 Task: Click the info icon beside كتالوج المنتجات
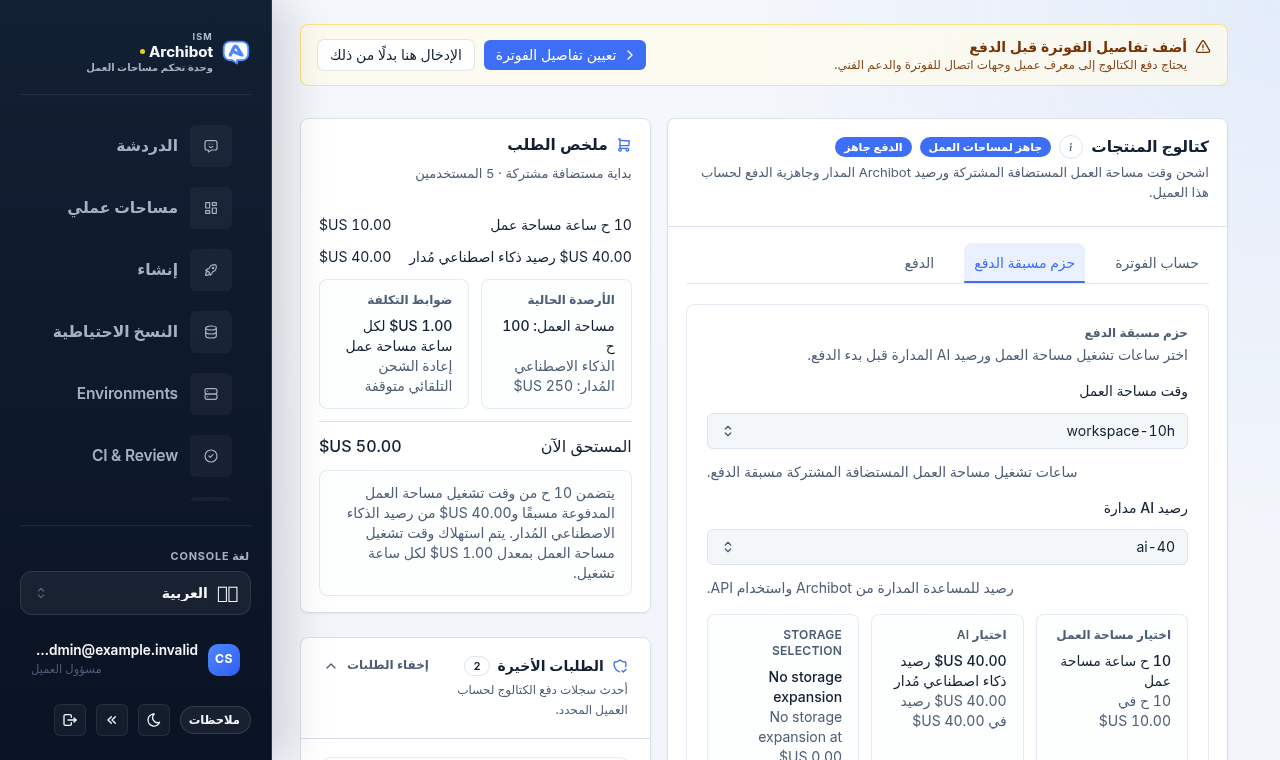click(1071, 147)
